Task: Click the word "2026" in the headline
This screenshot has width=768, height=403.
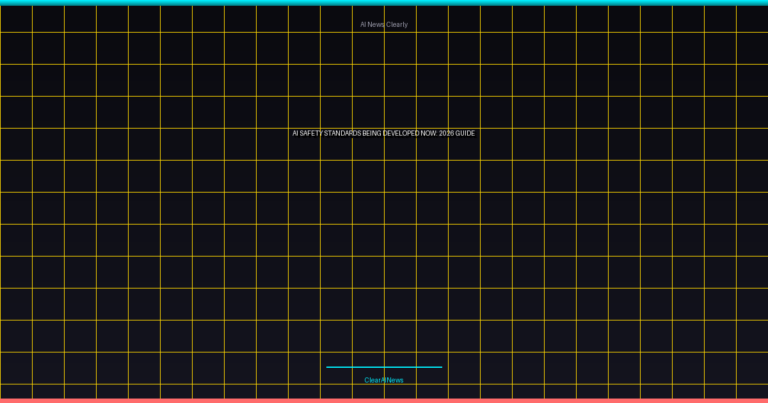Action: 446,133
